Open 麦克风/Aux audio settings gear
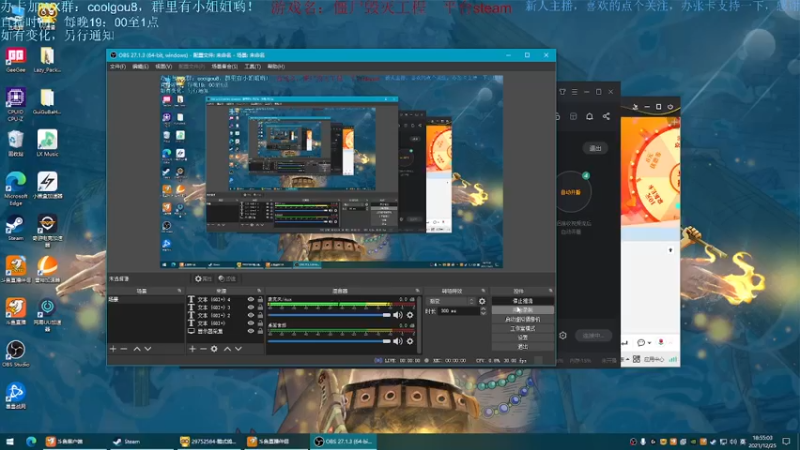 pyautogui.click(x=410, y=315)
